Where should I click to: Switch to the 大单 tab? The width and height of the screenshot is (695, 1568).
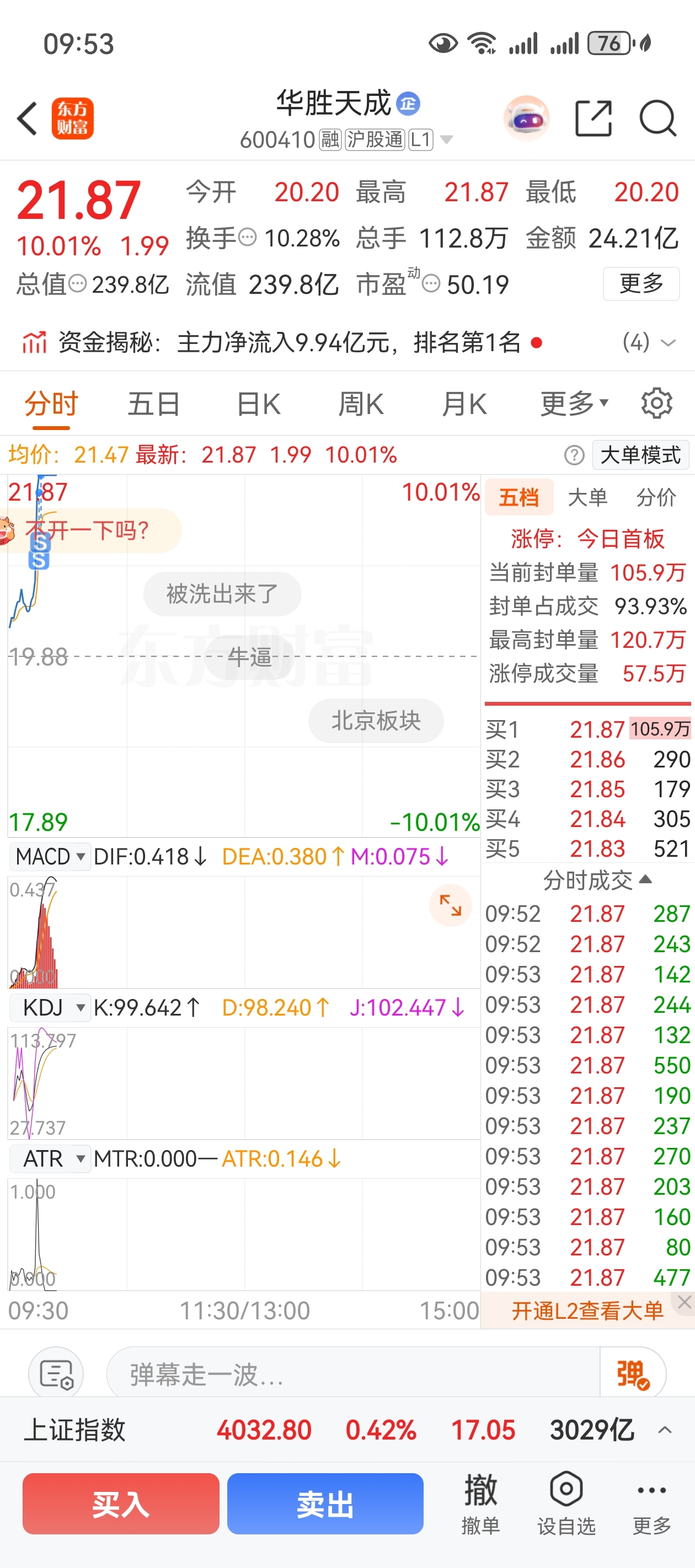[x=587, y=497]
